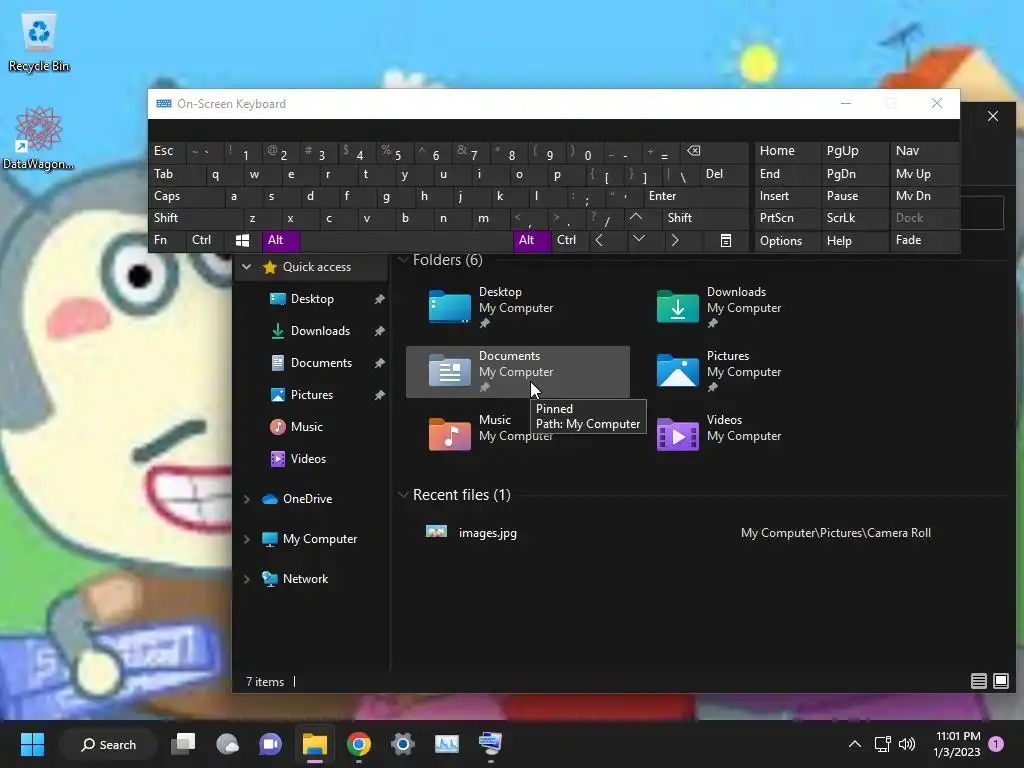Open Settings gear from the taskbar
This screenshot has width=1024, height=768.
[402, 744]
